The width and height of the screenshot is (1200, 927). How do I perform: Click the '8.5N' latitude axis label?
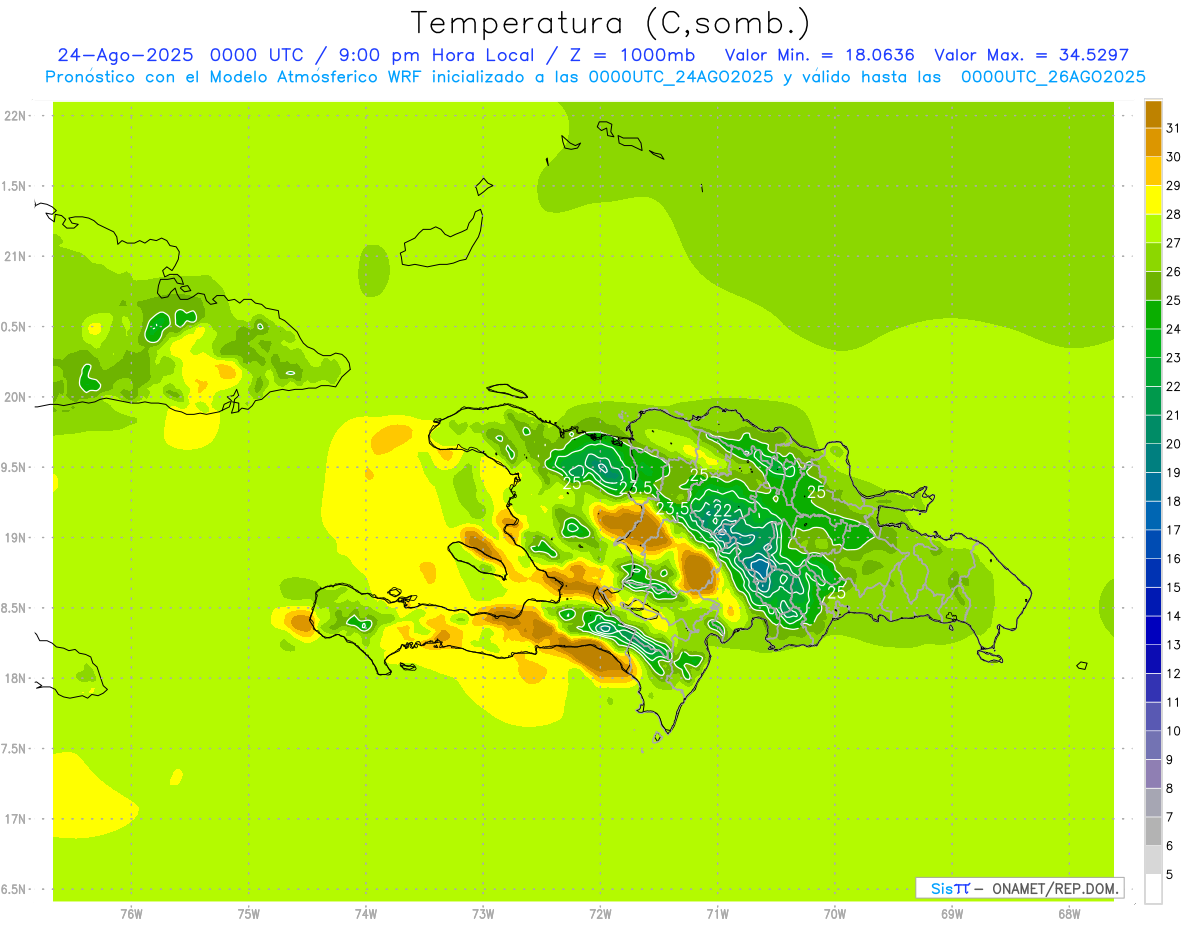[x=15, y=608]
